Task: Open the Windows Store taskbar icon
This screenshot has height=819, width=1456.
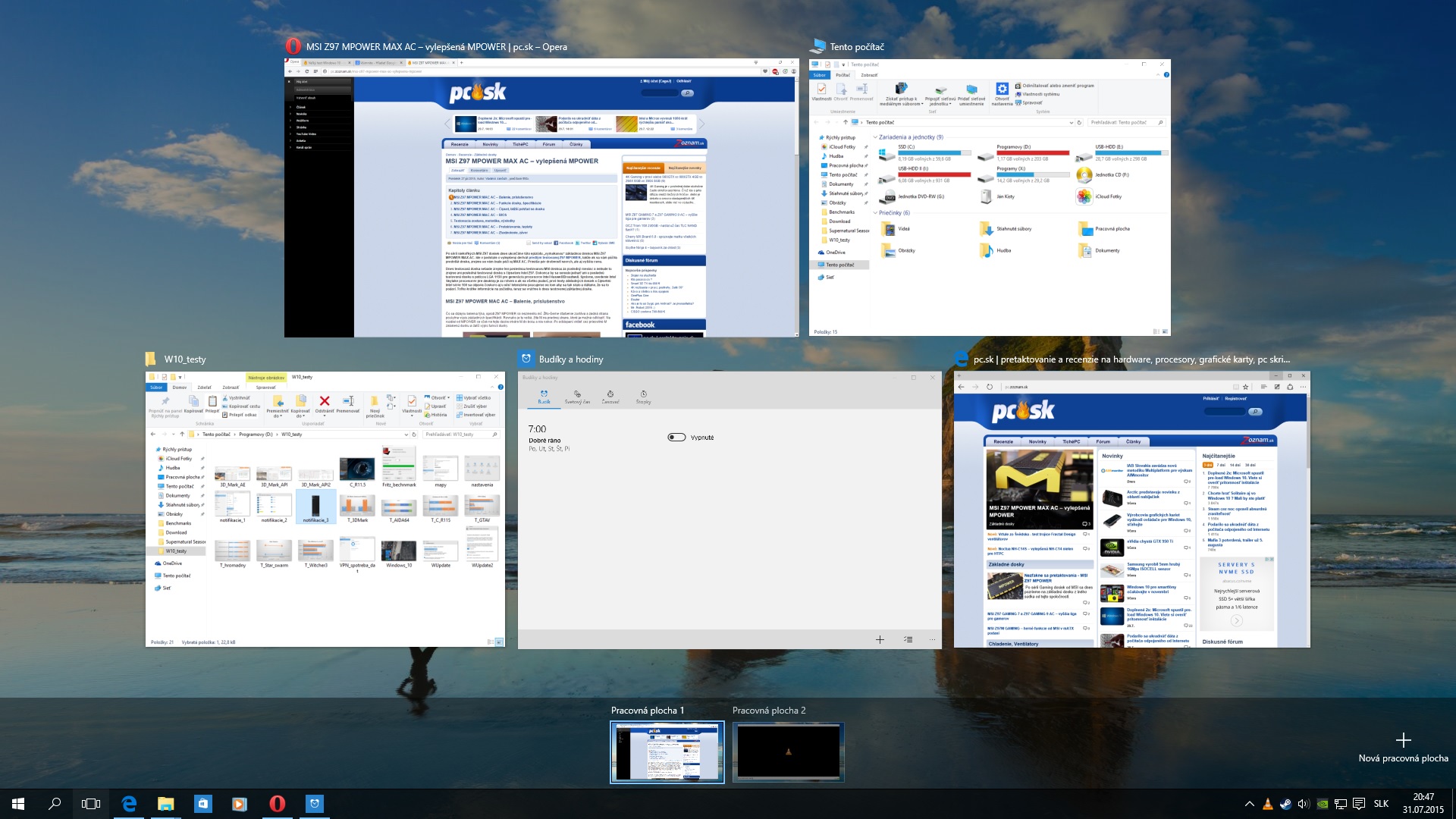Action: click(x=202, y=804)
